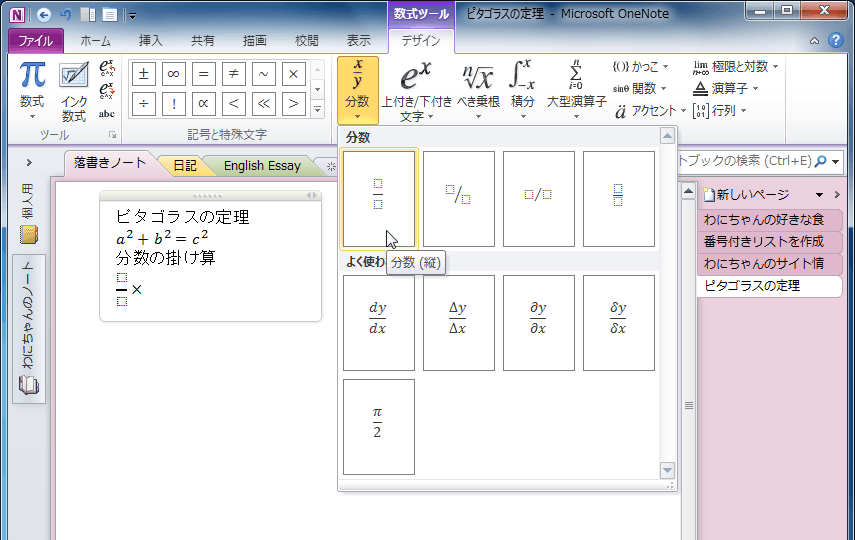Open 大型演算子 large operator dropdown
Image resolution: width=855 pixels, height=540 pixels.
[576, 90]
